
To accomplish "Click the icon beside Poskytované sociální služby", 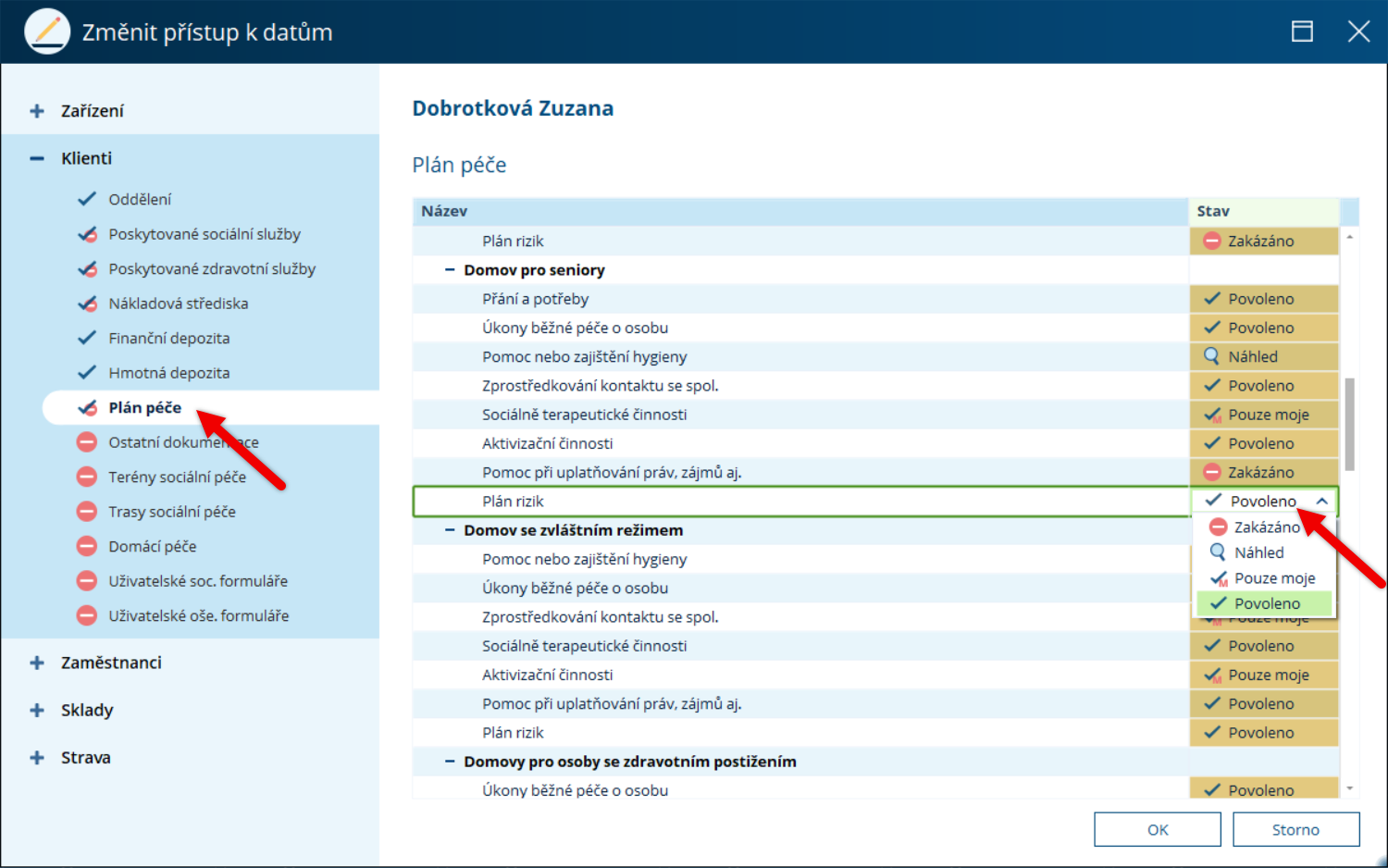I will pyautogui.click(x=87, y=234).
